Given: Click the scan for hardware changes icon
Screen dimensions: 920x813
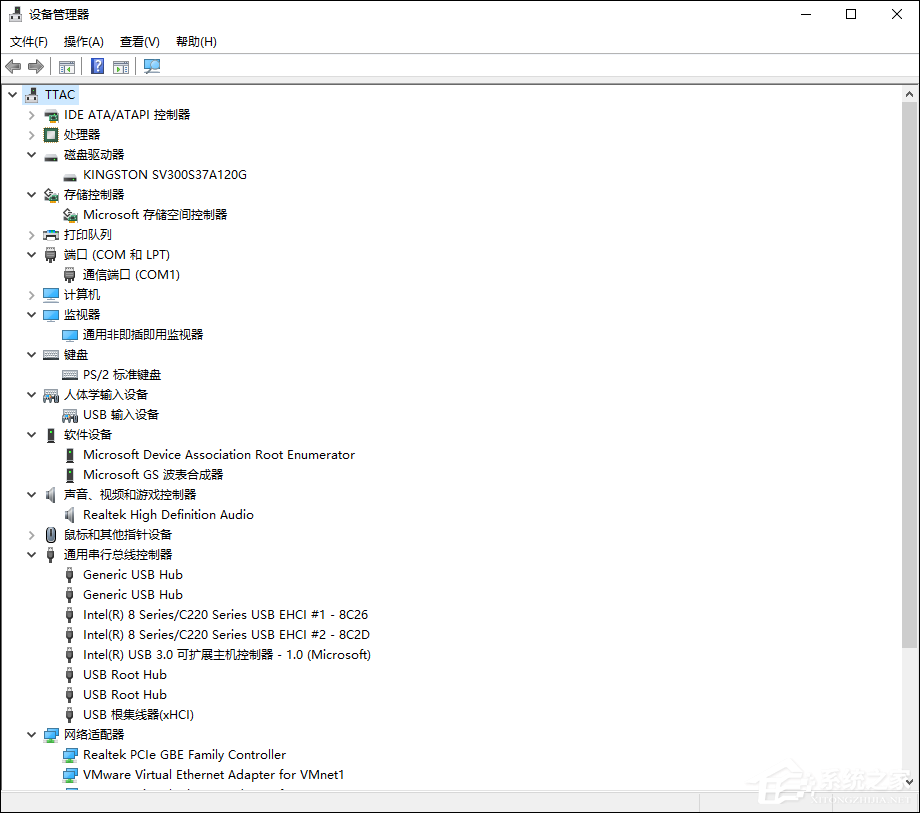Looking at the screenshot, I should point(150,66).
